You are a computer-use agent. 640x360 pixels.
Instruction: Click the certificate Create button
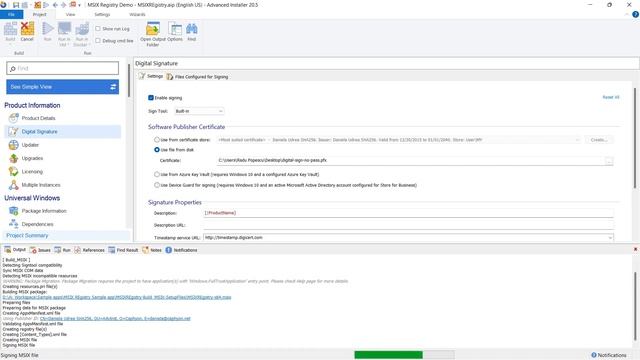click(x=598, y=140)
